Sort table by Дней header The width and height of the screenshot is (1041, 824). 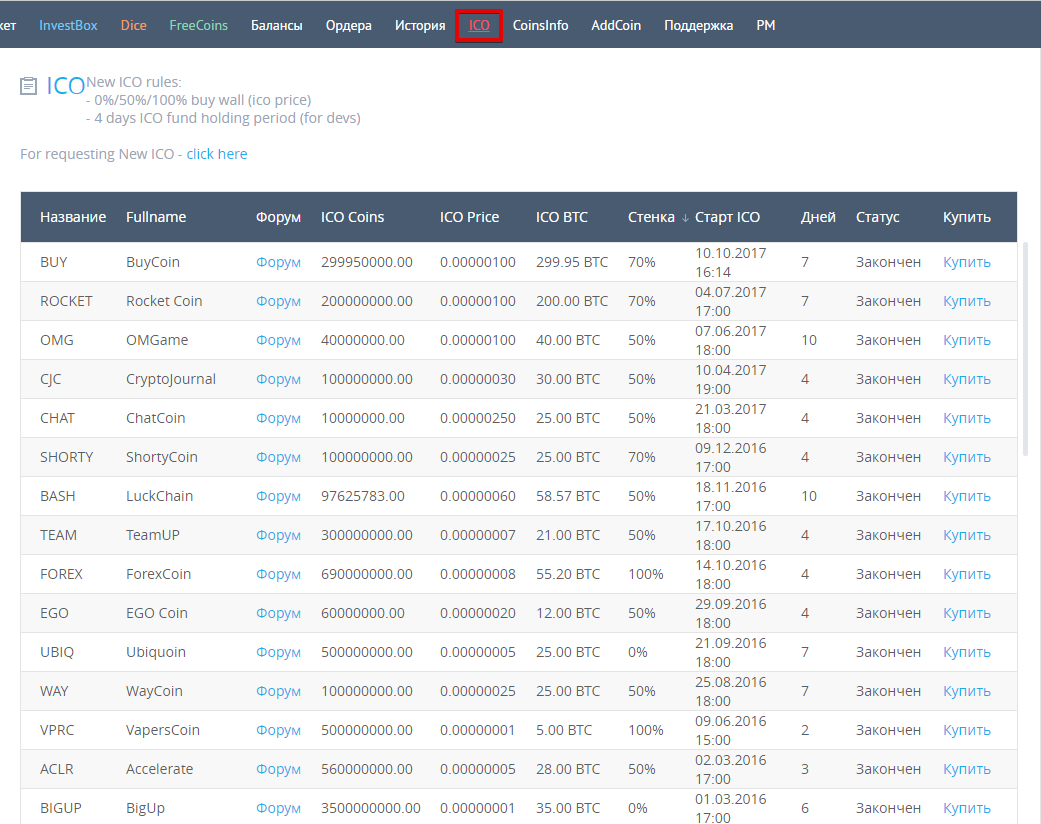pyautogui.click(x=818, y=217)
